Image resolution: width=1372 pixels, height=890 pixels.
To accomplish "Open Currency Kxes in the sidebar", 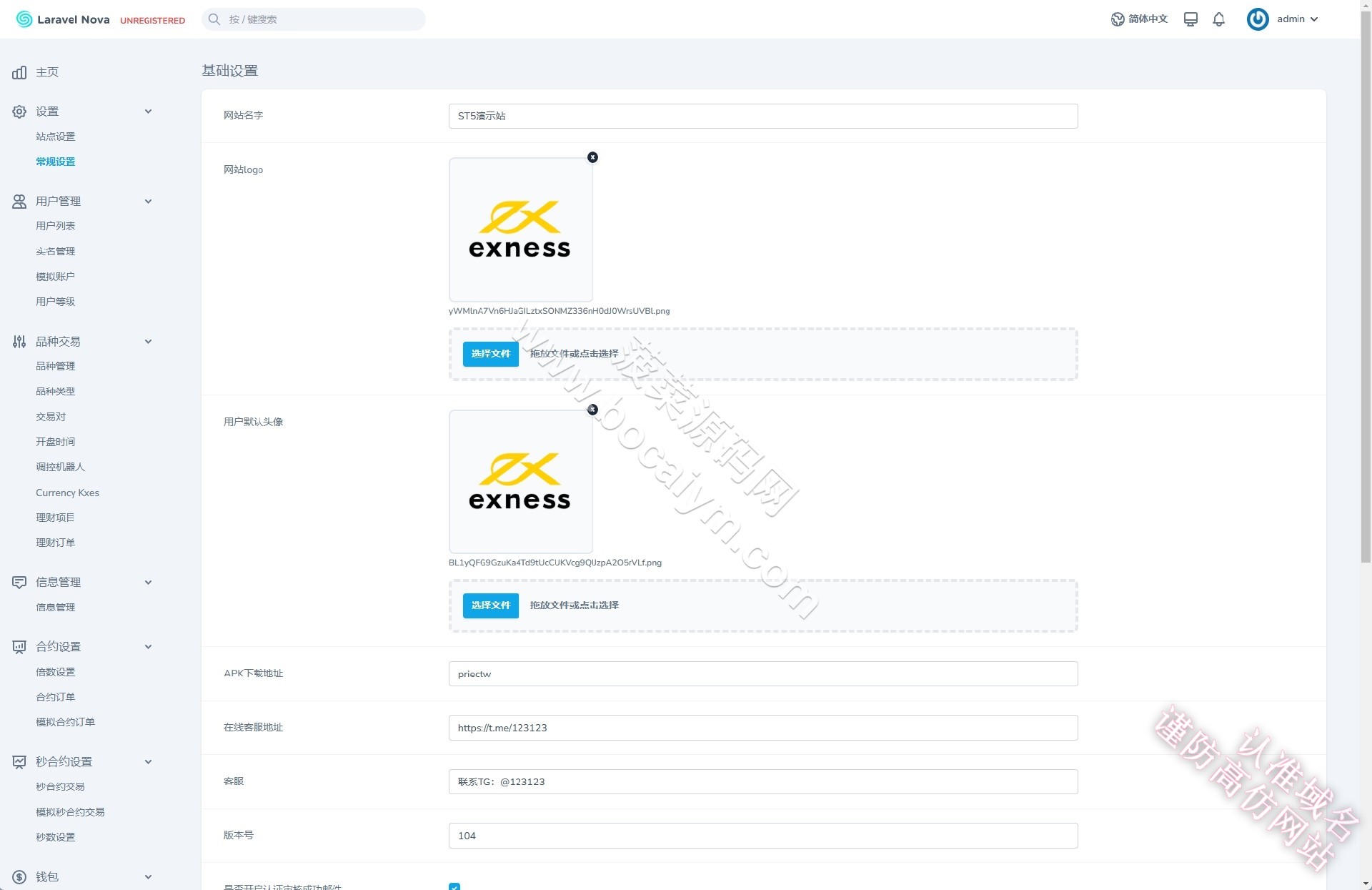I will pyautogui.click(x=68, y=493).
